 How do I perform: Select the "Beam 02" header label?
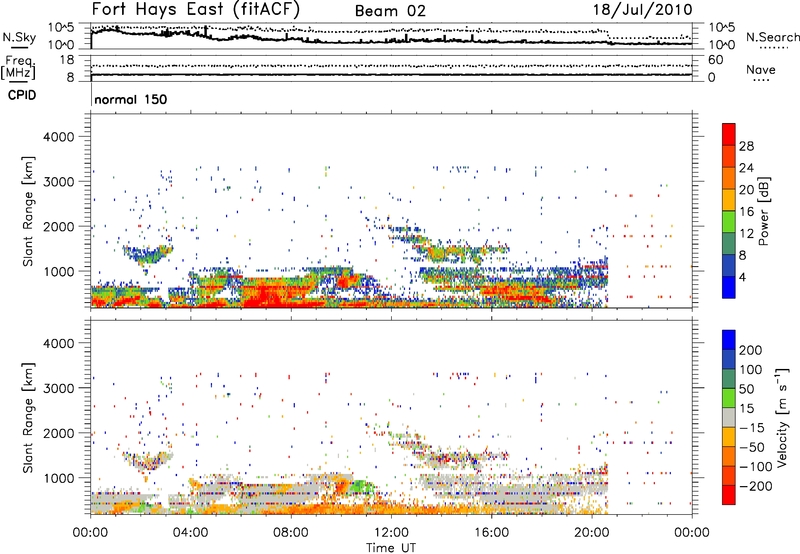click(x=390, y=11)
